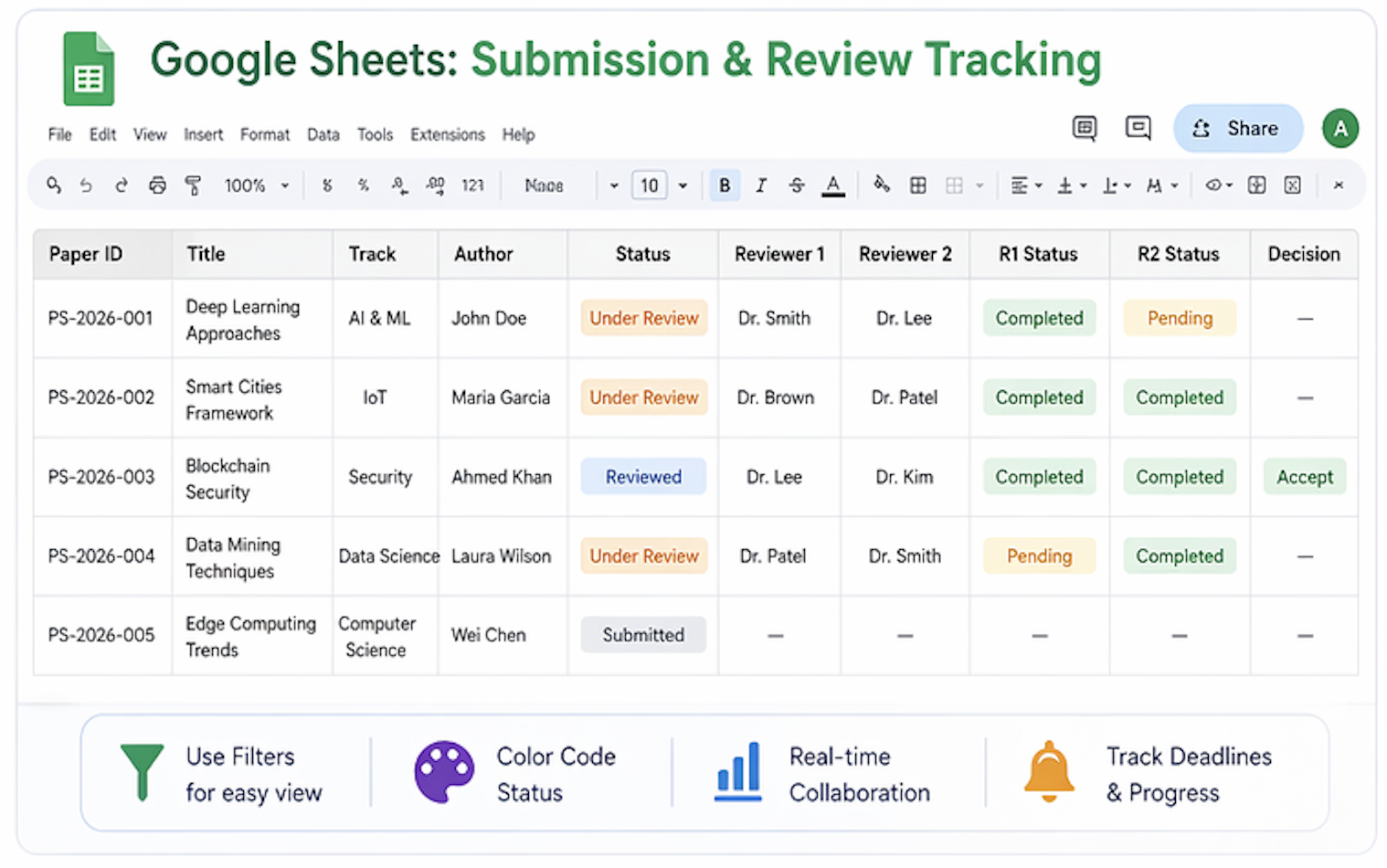Click the percent format icon
Screen dimensions: 1387x868
point(363,185)
